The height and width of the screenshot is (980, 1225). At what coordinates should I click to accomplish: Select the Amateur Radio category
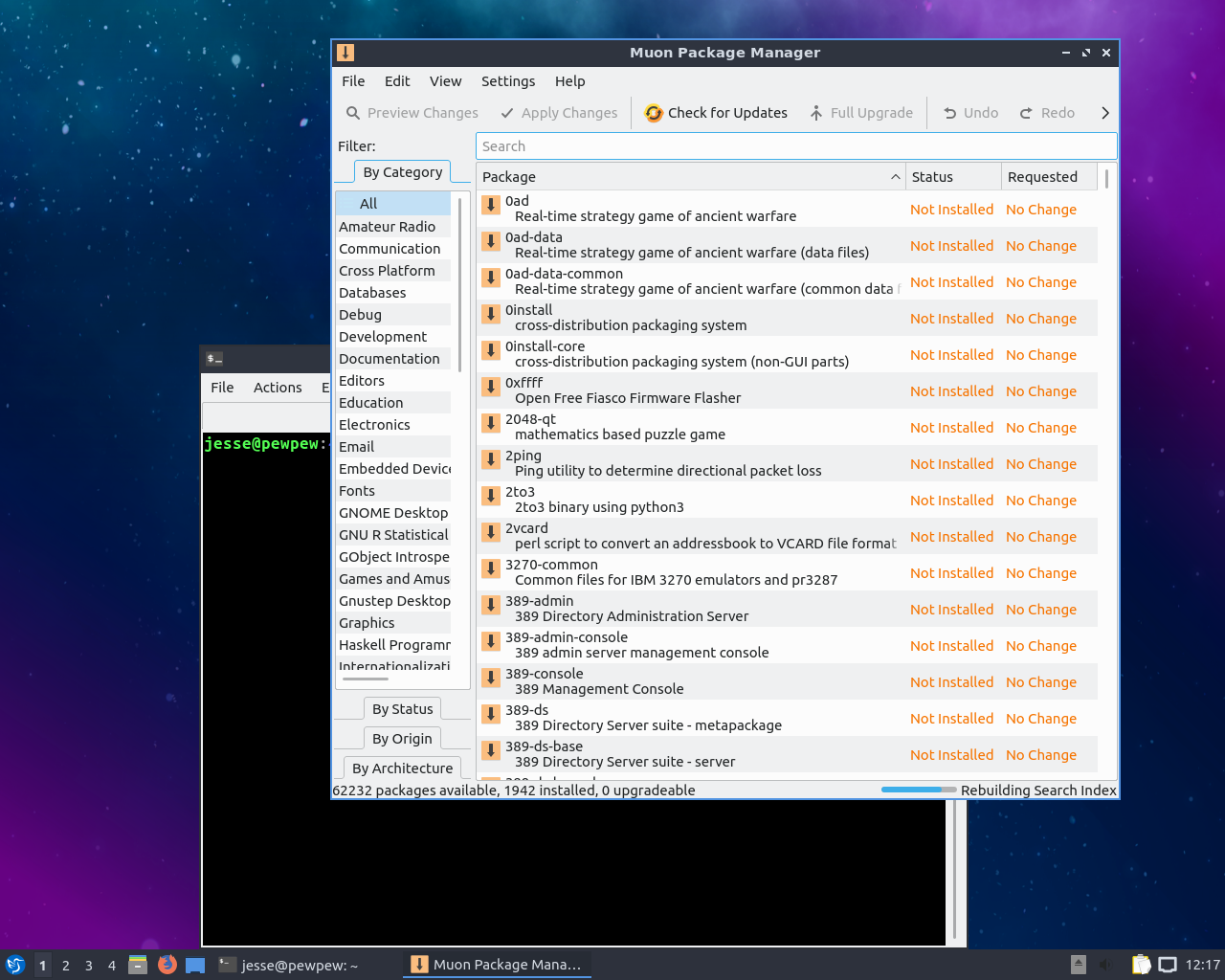[393, 227]
